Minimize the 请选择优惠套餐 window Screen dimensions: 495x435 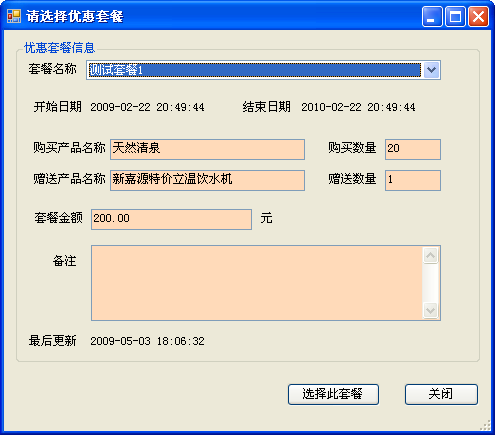[432, 16]
